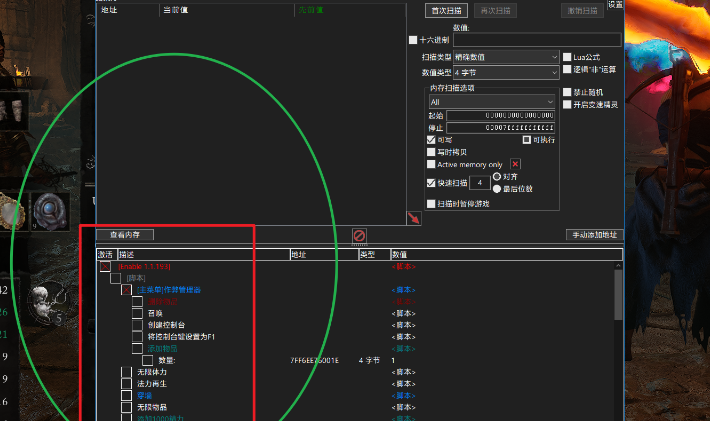Click the red arrow add-to-address-list icon
This screenshot has width=710, height=421.
click(414, 217)
